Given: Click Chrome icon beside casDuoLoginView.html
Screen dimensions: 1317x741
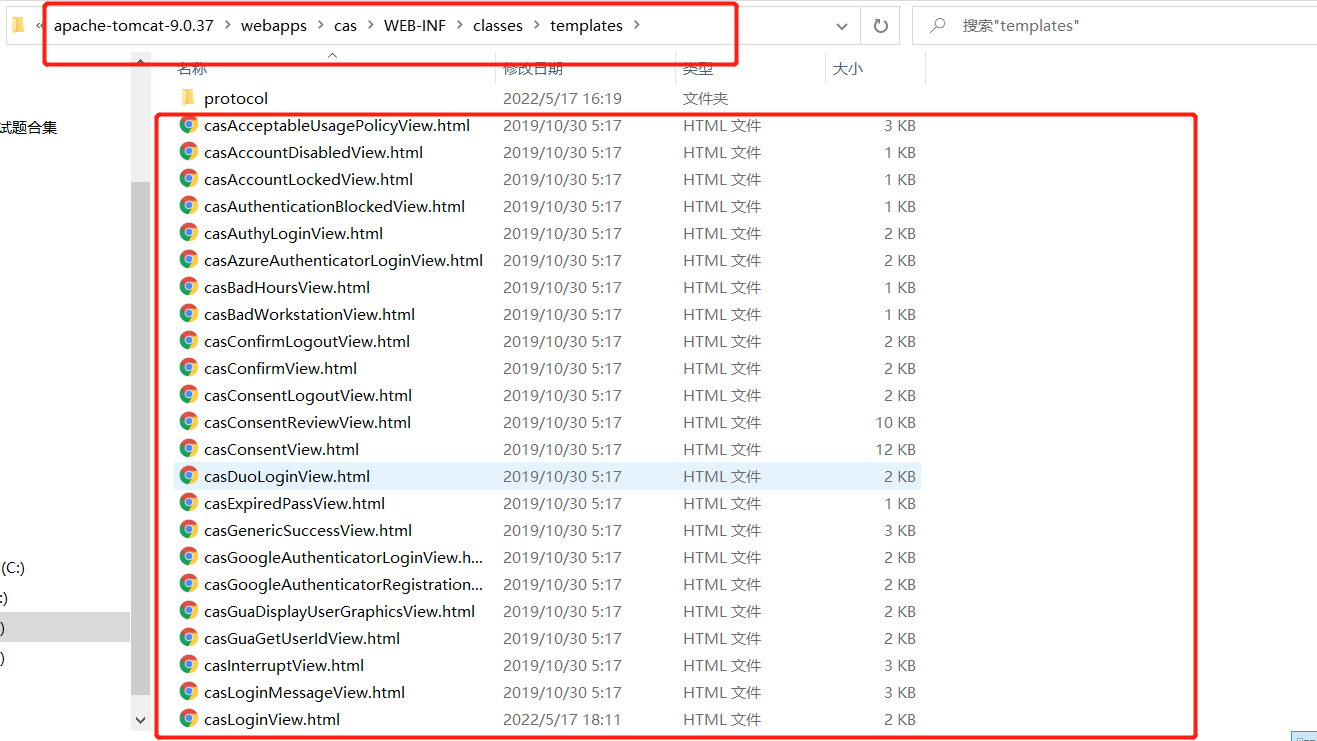Looking at the screenshot, I should [188, 476].
